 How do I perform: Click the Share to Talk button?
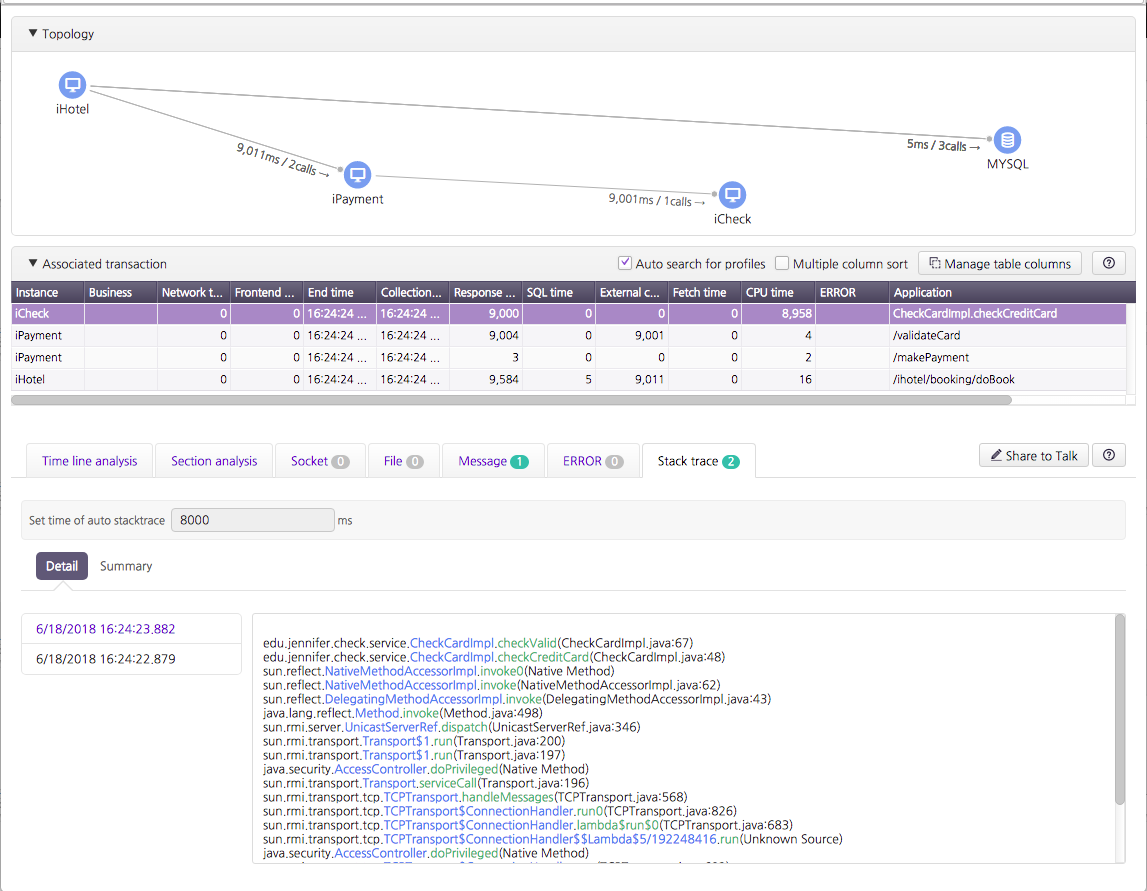pos(1033,455)
